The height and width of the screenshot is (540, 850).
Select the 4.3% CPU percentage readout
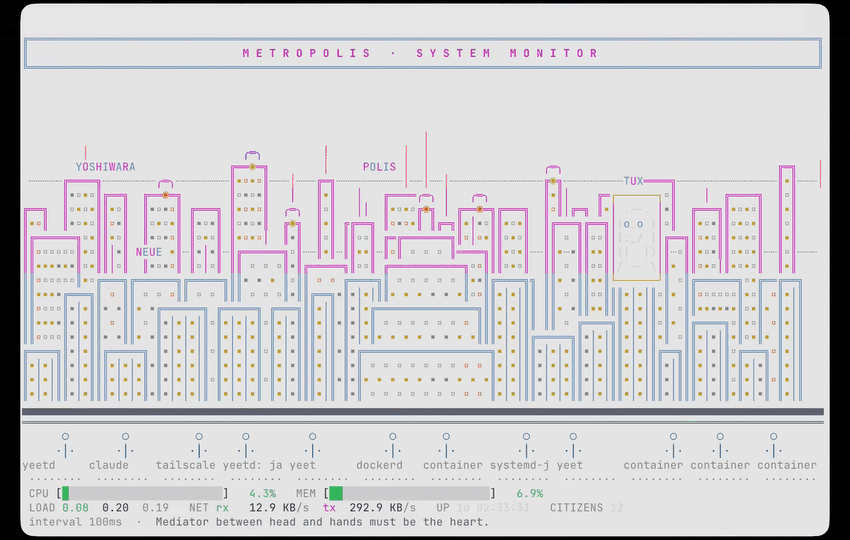point(262,493)
